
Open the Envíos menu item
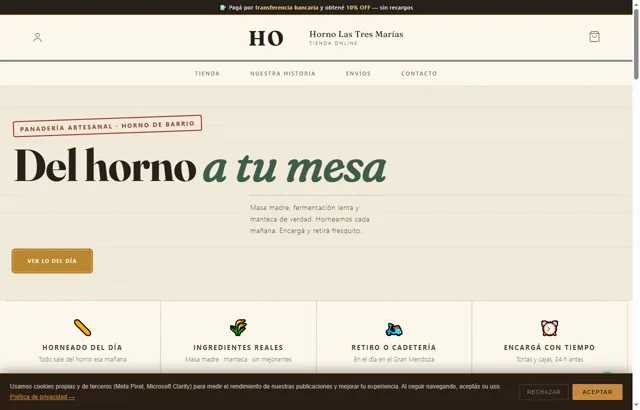[x=358, y=73]
